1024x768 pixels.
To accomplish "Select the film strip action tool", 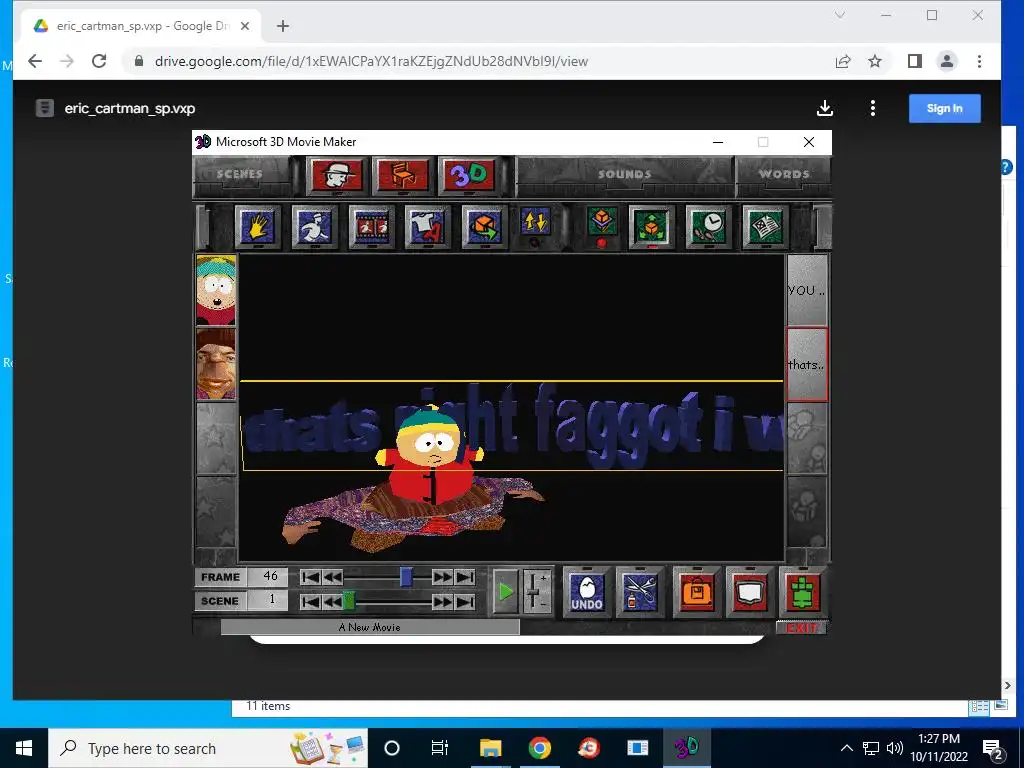I will point(371,227).
